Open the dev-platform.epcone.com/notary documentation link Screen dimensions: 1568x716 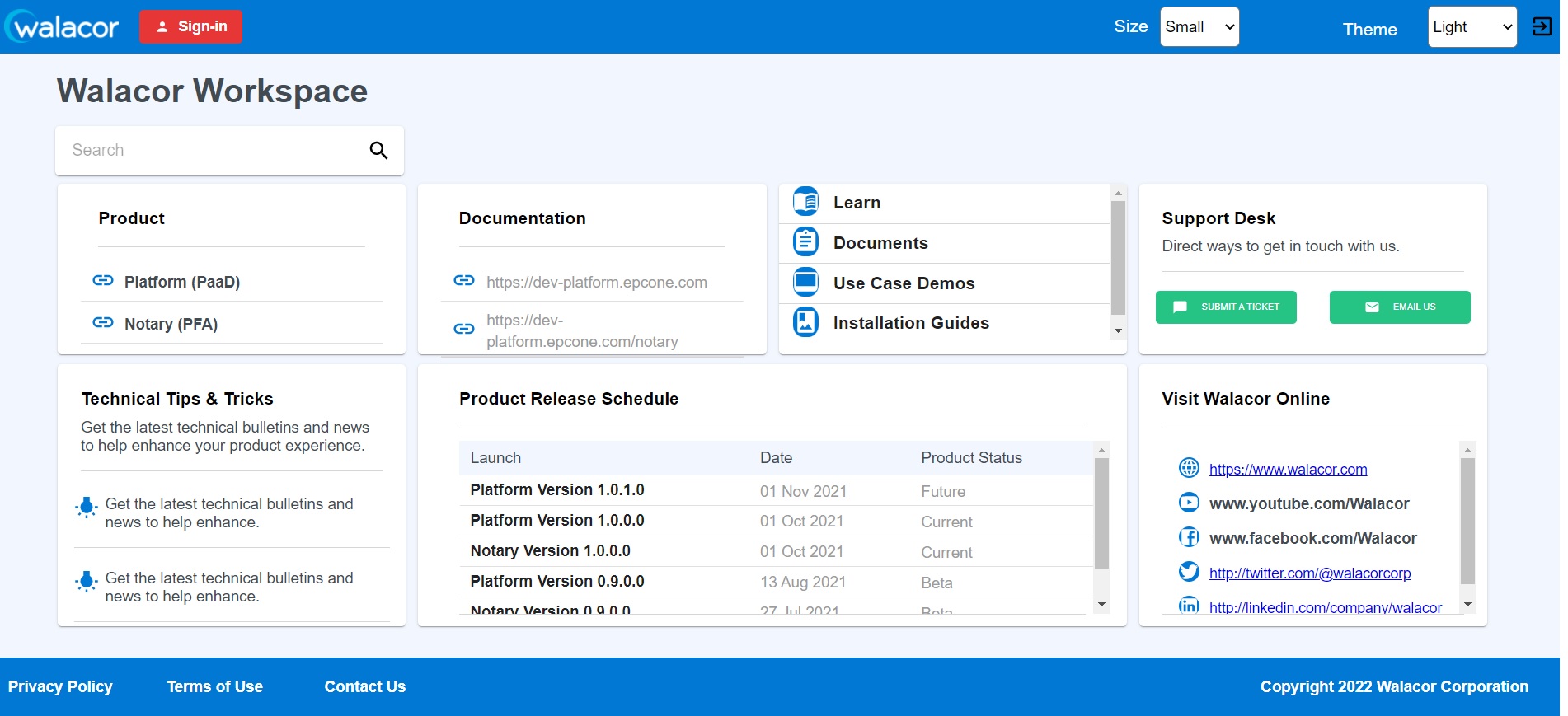coord(582,330)
